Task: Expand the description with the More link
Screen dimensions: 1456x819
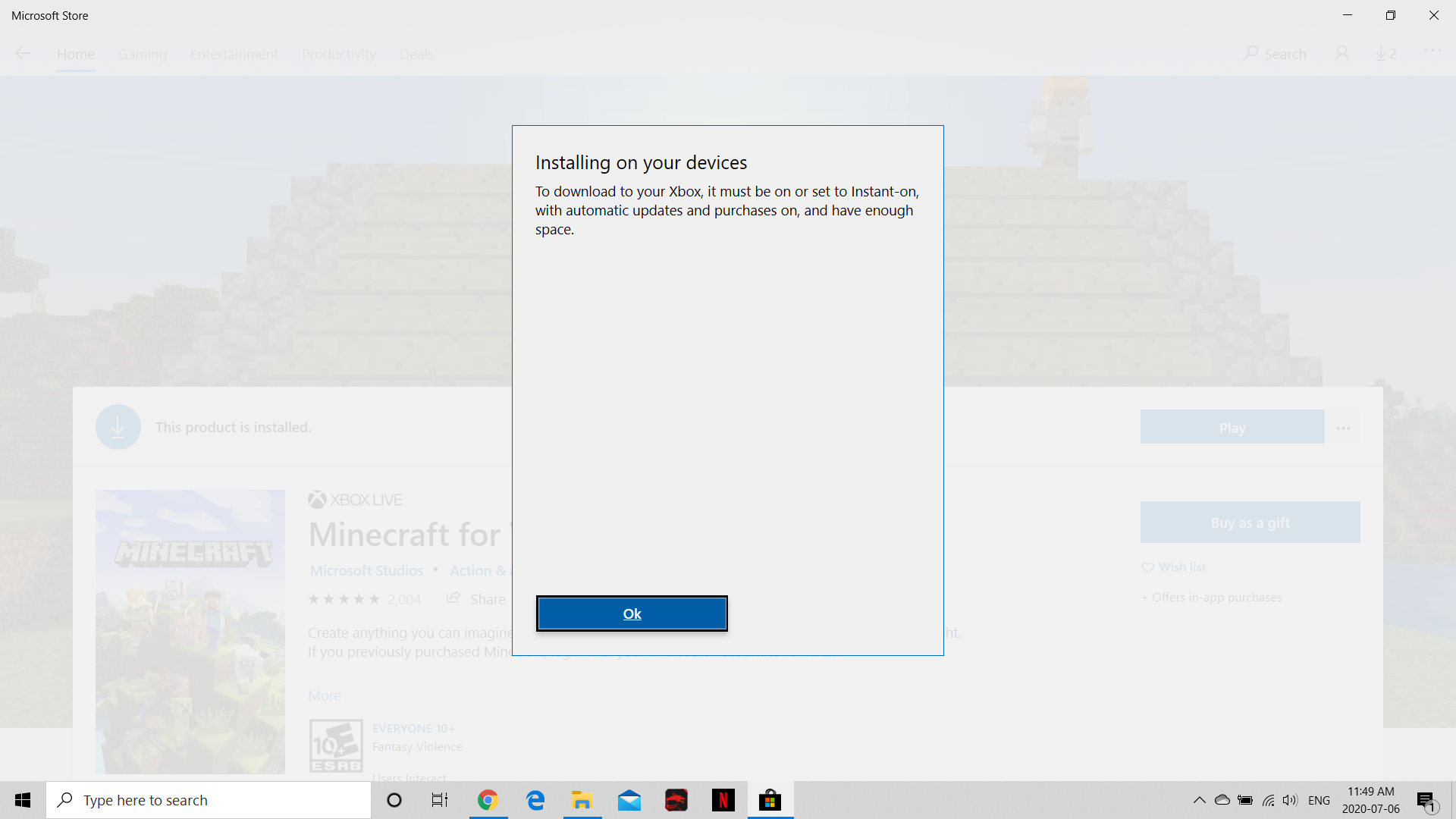Action: 325,696
